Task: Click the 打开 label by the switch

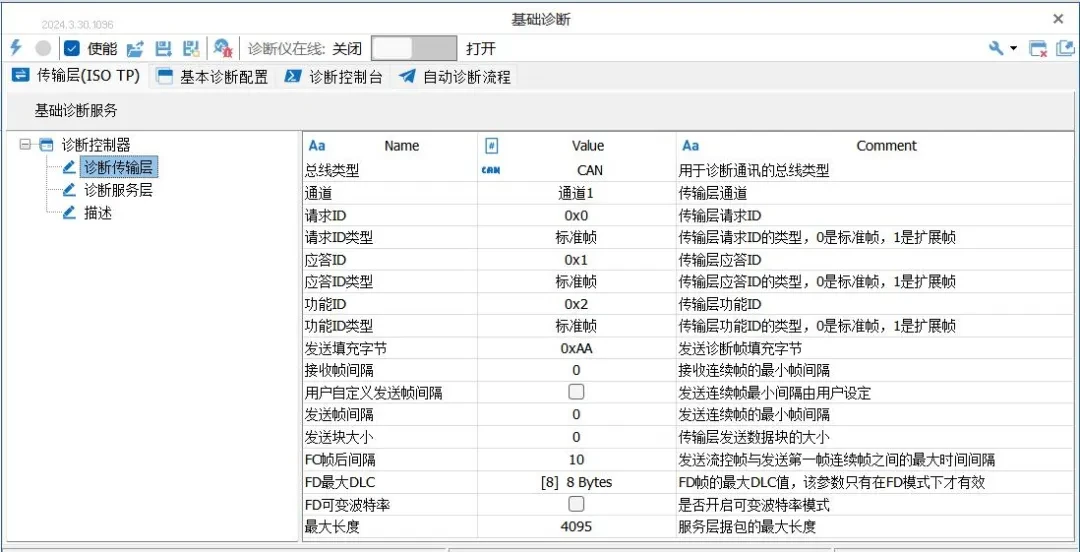Action: 481,49
